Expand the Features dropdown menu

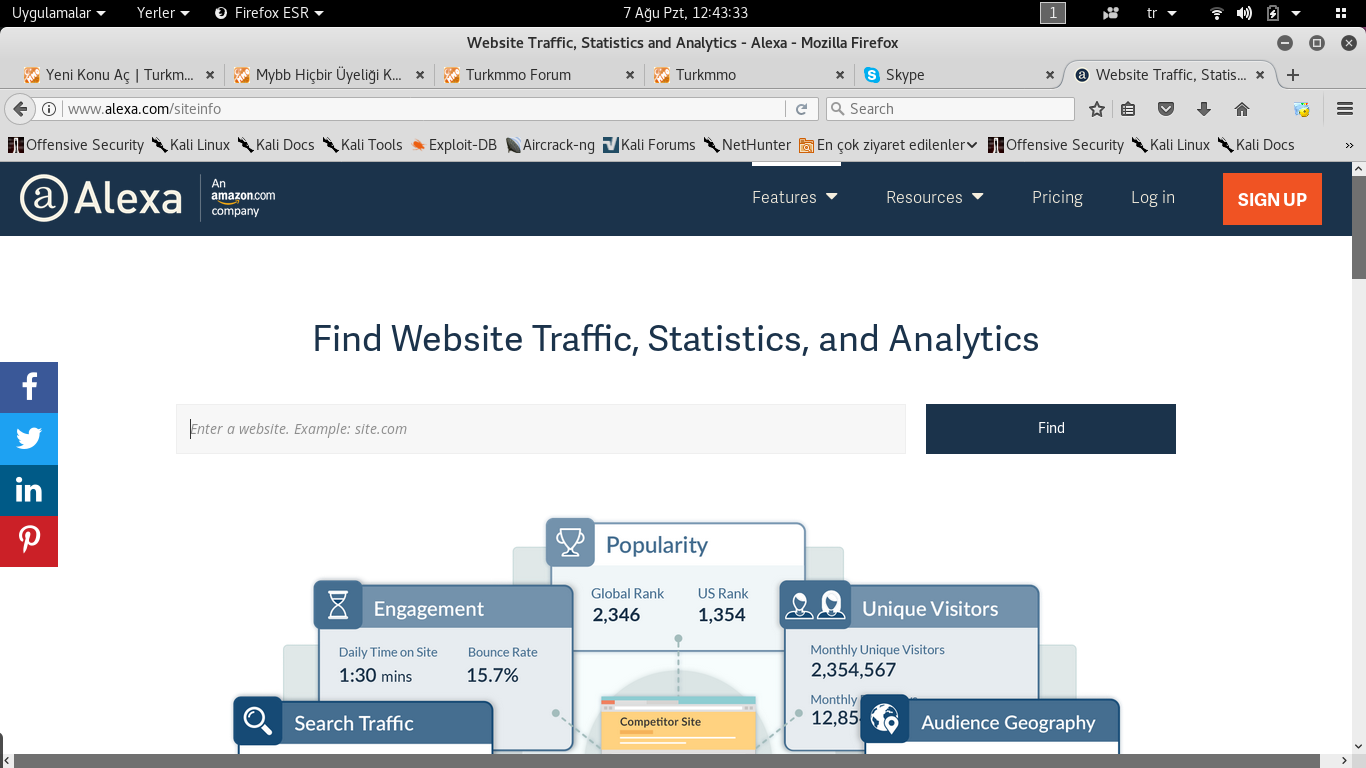point(795,197)
